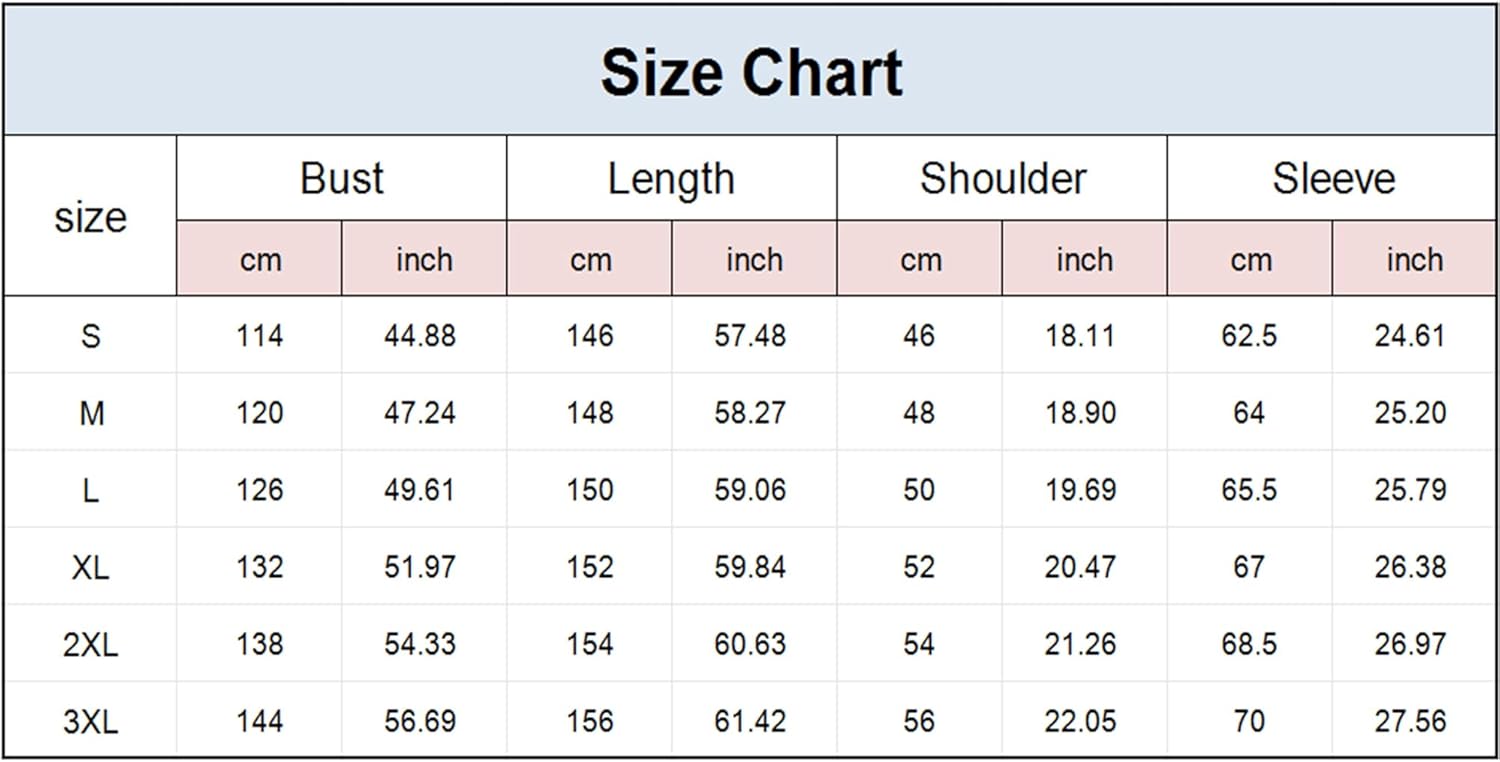
Task: Click the 3XL size row label
Action: pyautogui.click(x=90, y=722)
